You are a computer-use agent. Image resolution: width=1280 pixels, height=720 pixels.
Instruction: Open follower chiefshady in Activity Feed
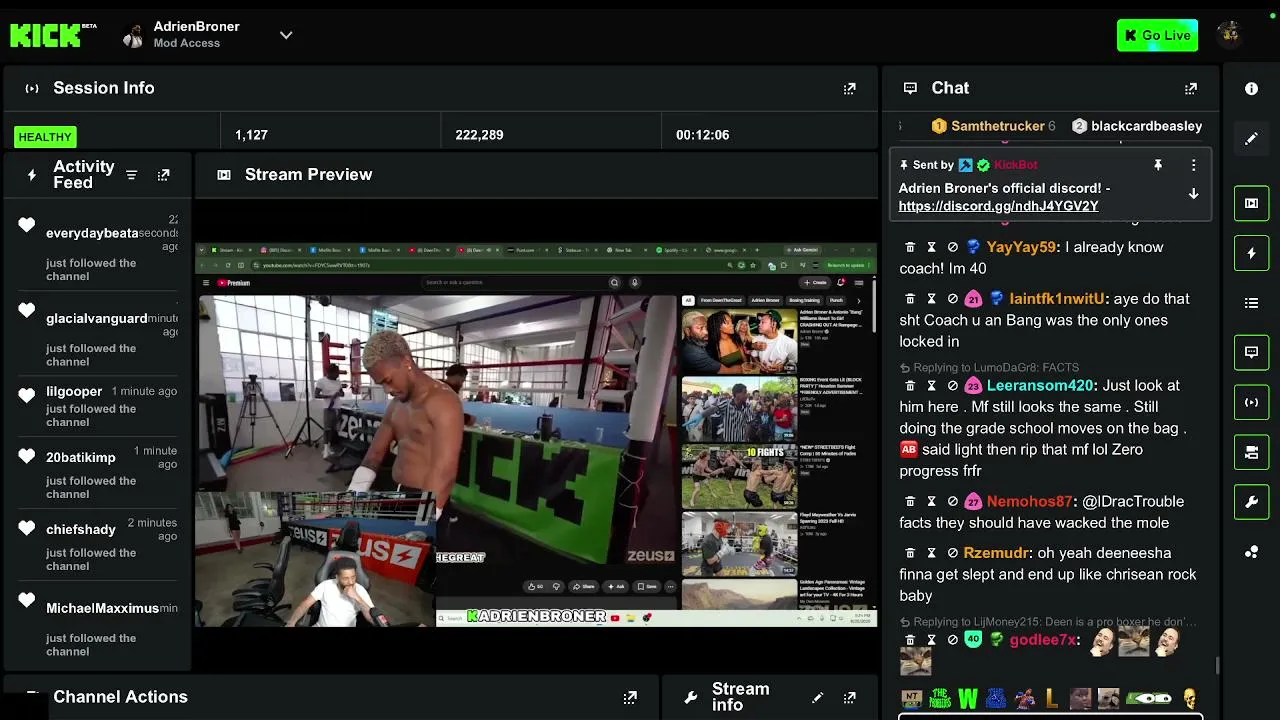point(81,530)
